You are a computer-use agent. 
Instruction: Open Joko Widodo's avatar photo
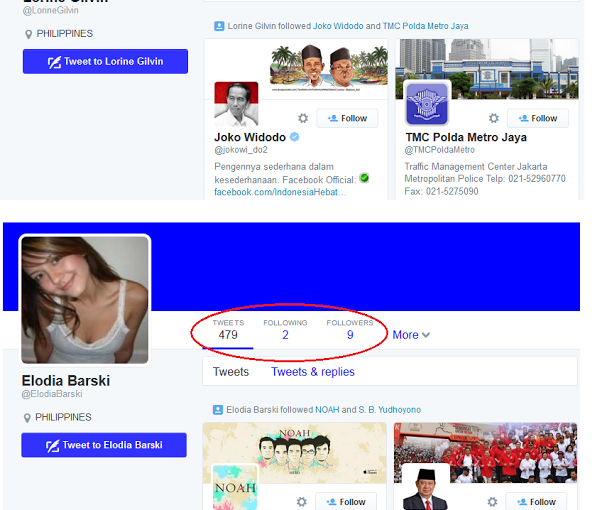(x=236, y=104)
